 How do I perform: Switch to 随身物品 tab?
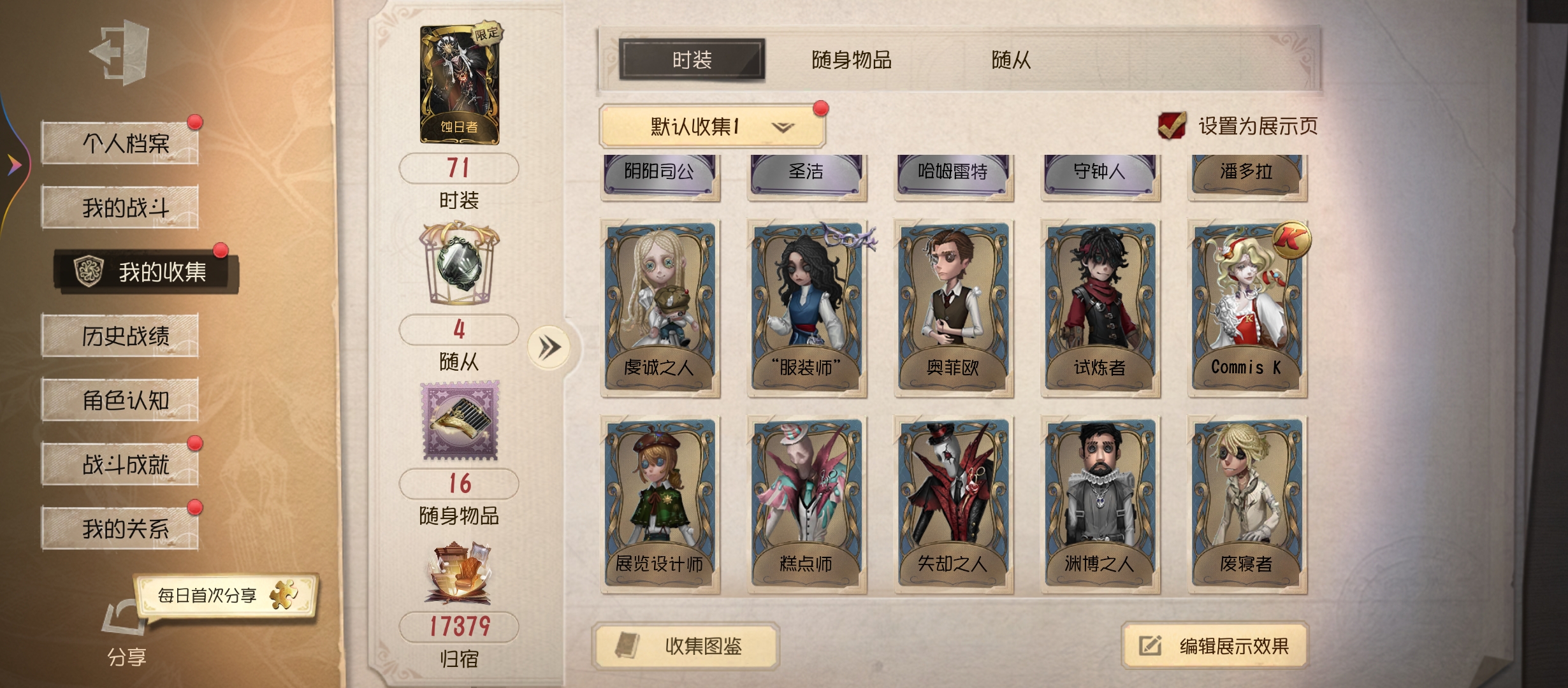(852, 60)
